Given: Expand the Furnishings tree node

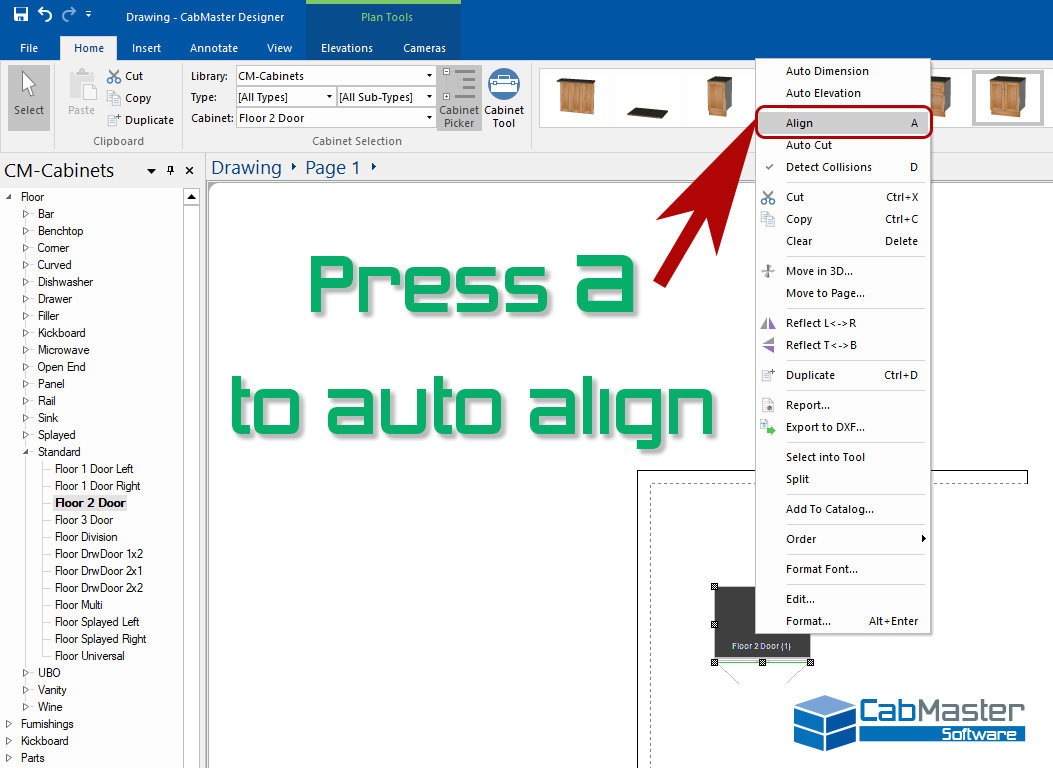Looking at the screenshot, I should 9,724.
